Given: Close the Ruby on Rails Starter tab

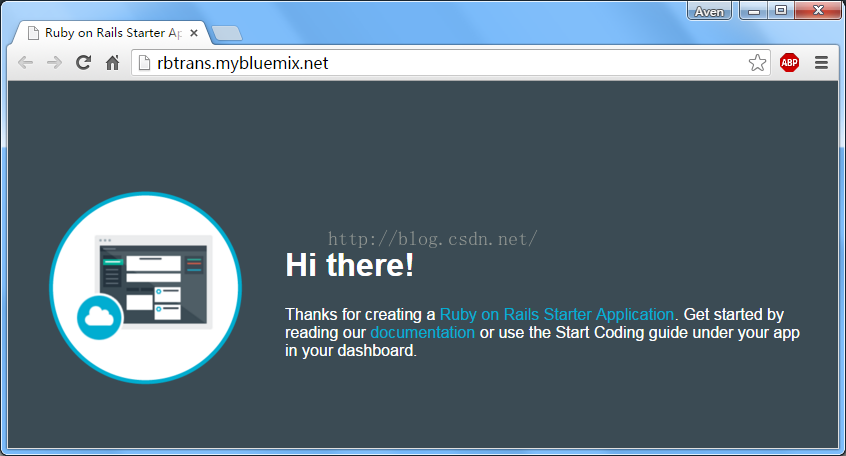Looking at the screenshot, I should point(194,33).
